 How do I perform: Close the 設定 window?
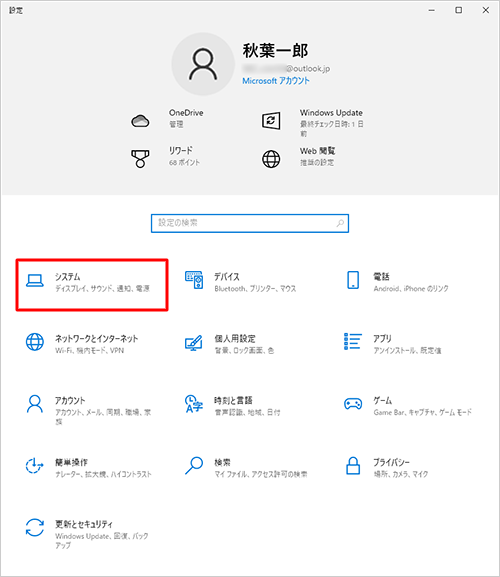[486, 10]
